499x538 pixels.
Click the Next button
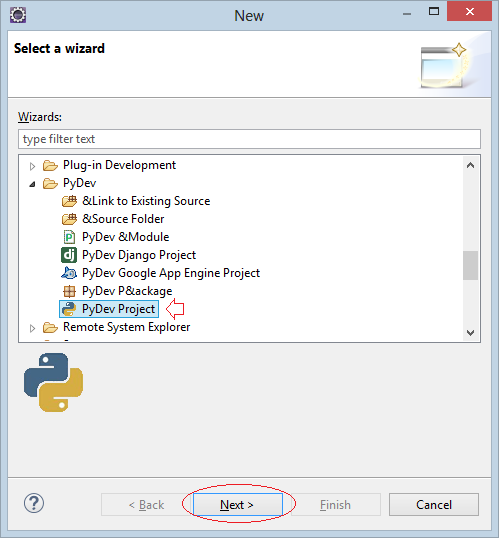237,504
